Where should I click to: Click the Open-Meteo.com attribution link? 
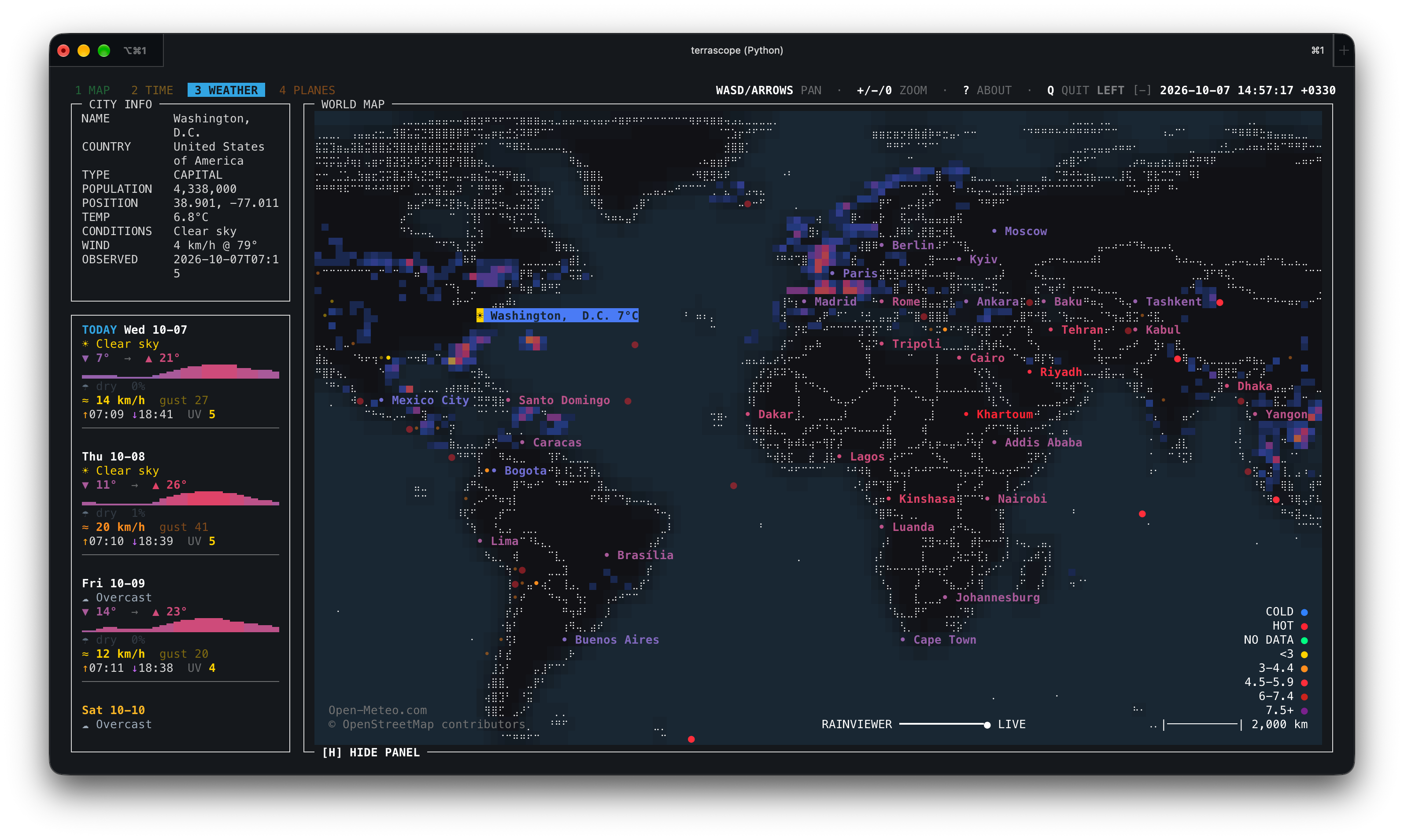click(377, 710)
